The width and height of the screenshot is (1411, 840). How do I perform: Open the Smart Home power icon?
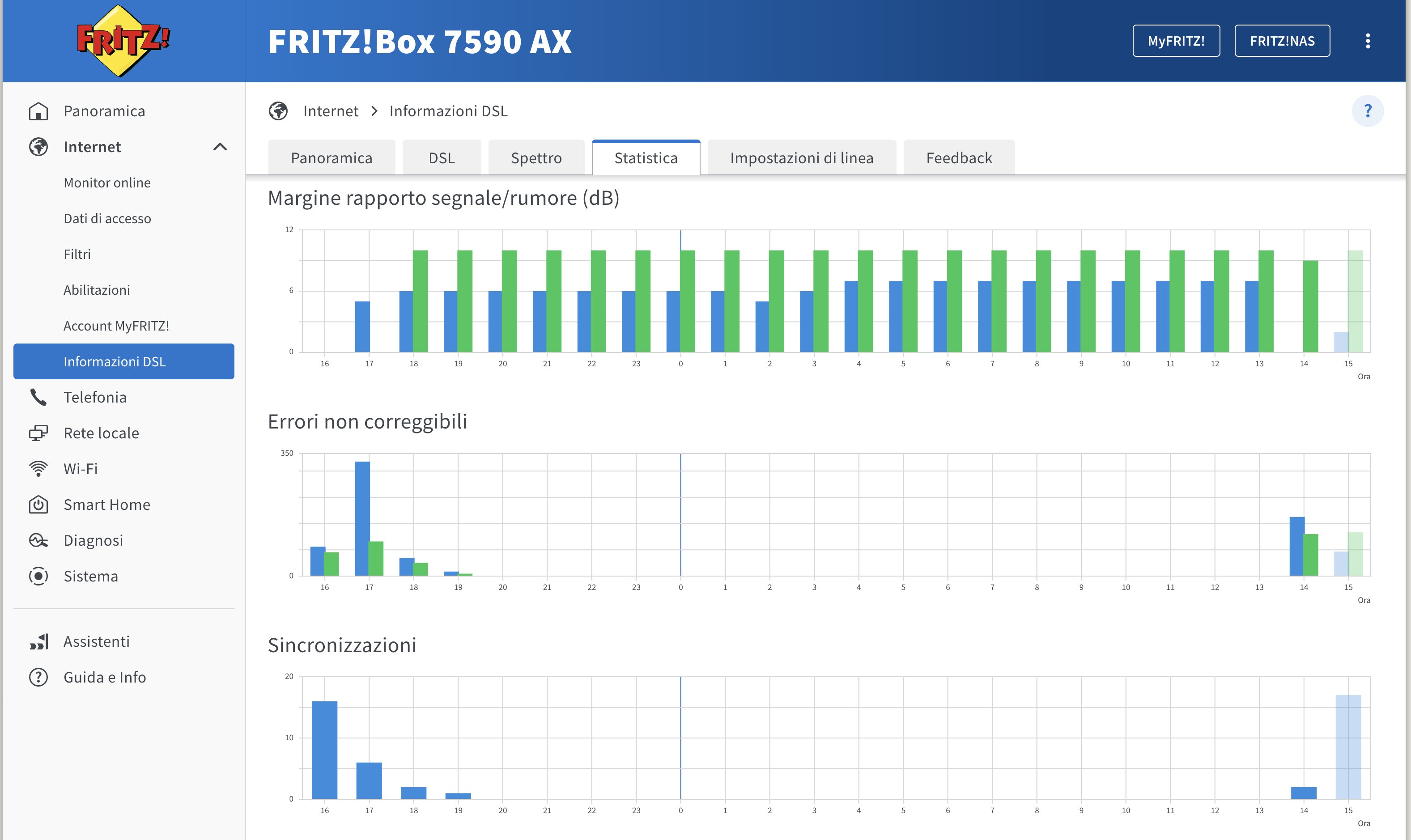click(x=38, y=505)
